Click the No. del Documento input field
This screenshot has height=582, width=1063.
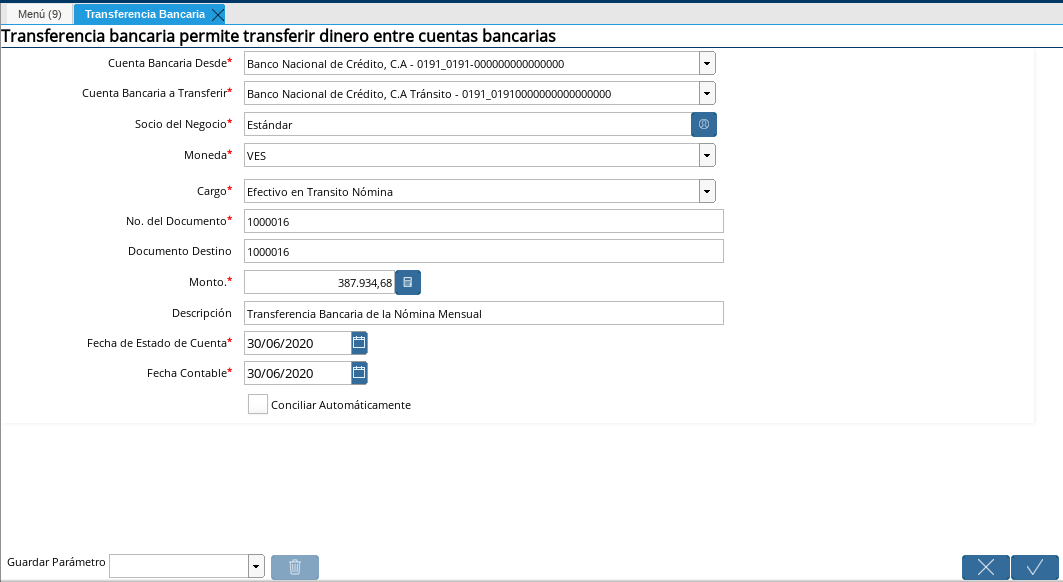484,221
